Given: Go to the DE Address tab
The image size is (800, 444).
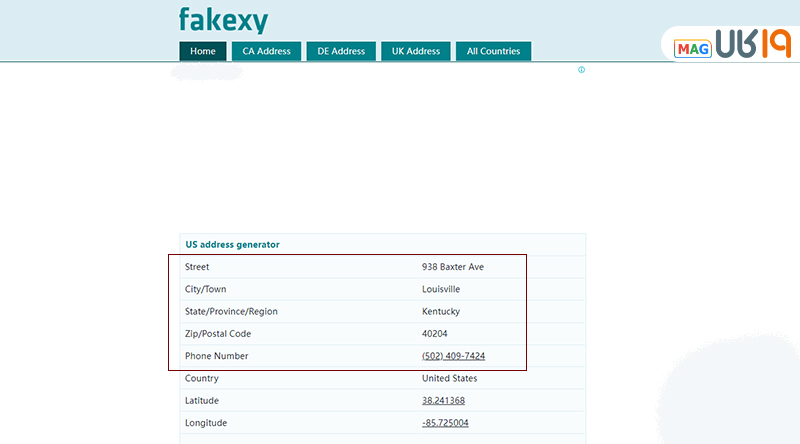Looking at the screenshot, I should [x=341, y=51].
